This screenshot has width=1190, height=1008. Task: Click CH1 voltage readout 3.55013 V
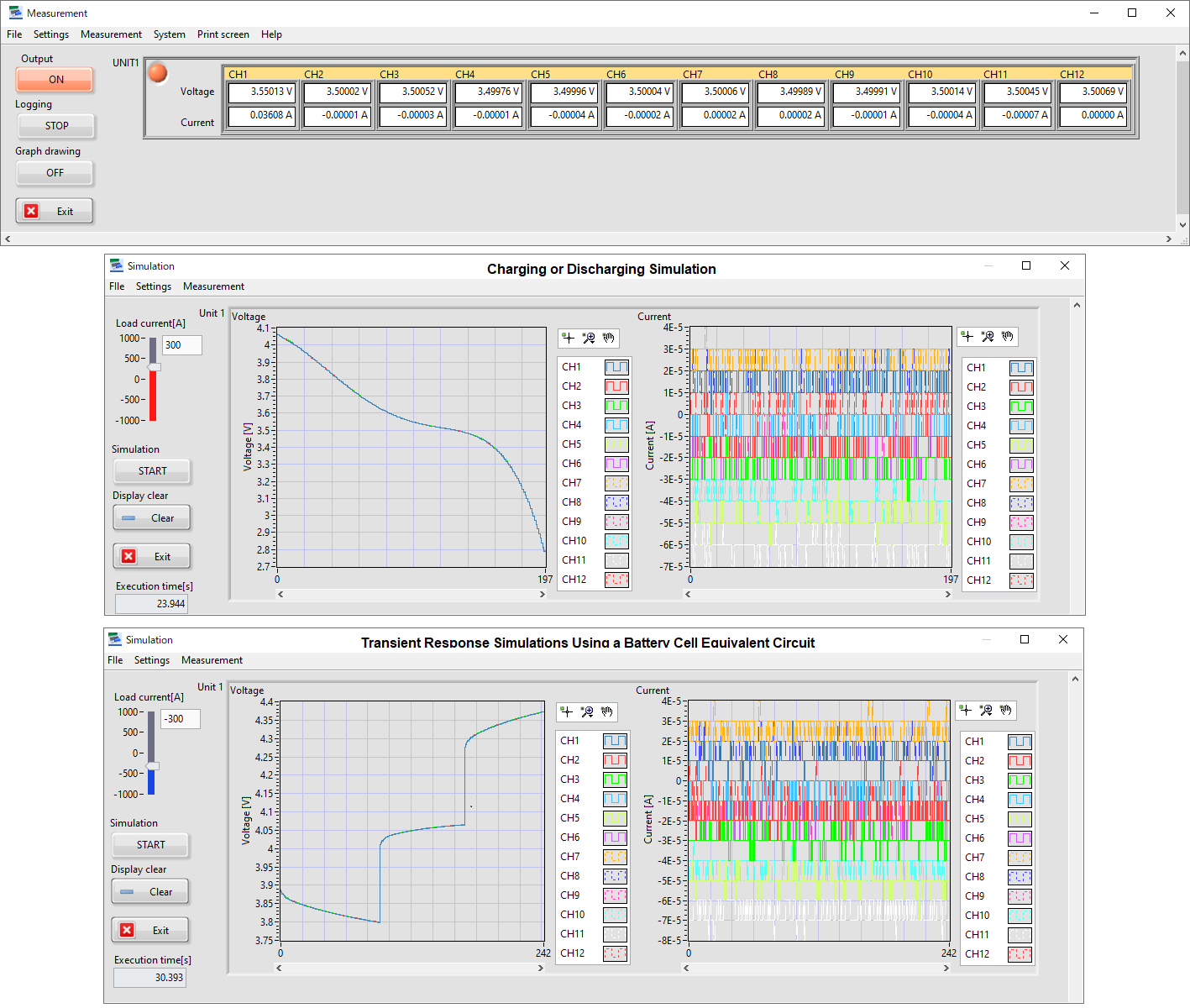tap(261, 92)
